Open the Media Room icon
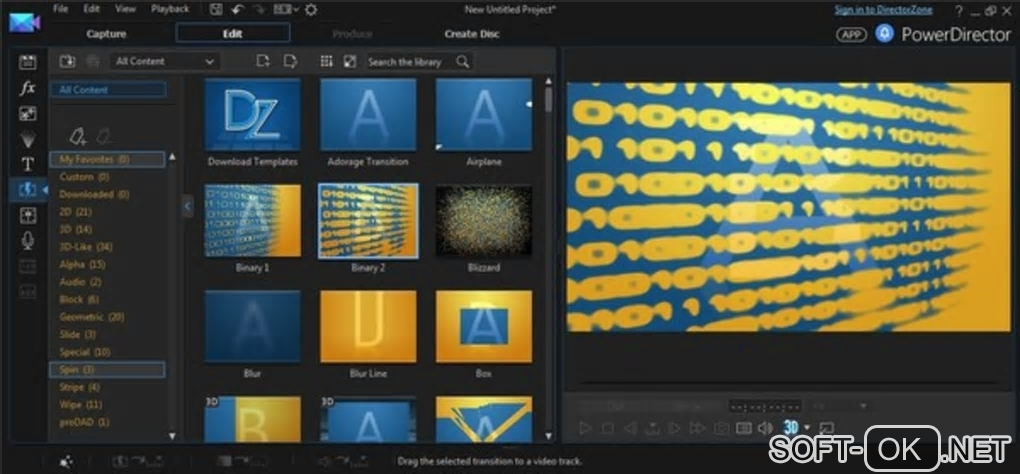Image resolution: width=1020 pixels, height=474 pixels. 27,62
